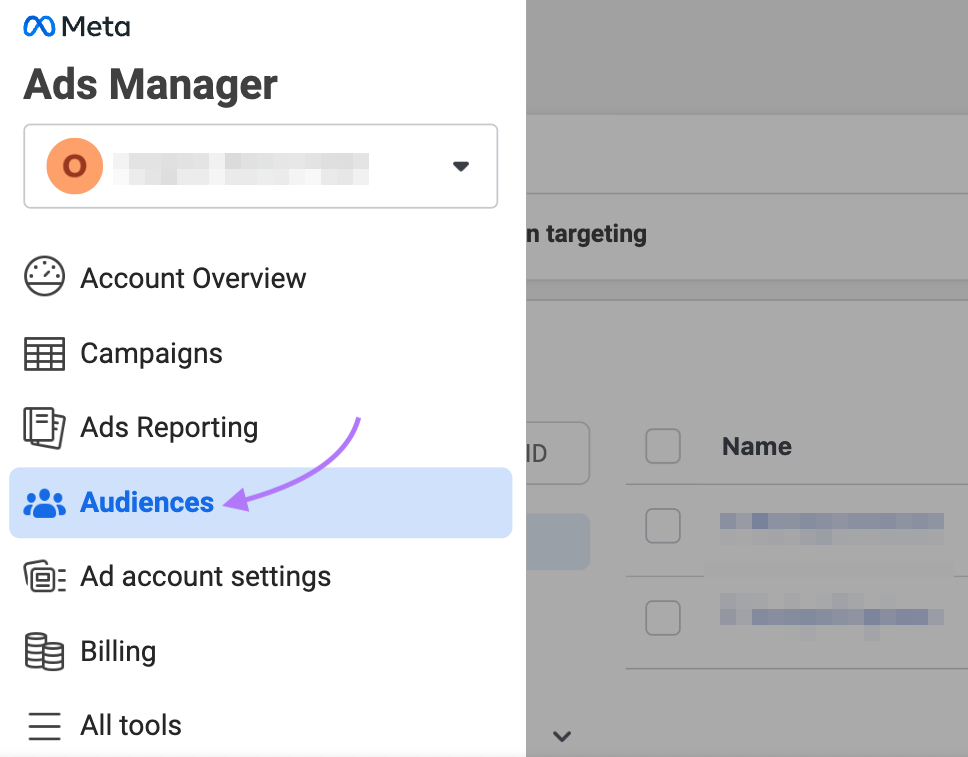Open Campaigns via its grid icon
The width and height of the screenshot is (968, 757).
pyautogui.click(x=42, y=353)
